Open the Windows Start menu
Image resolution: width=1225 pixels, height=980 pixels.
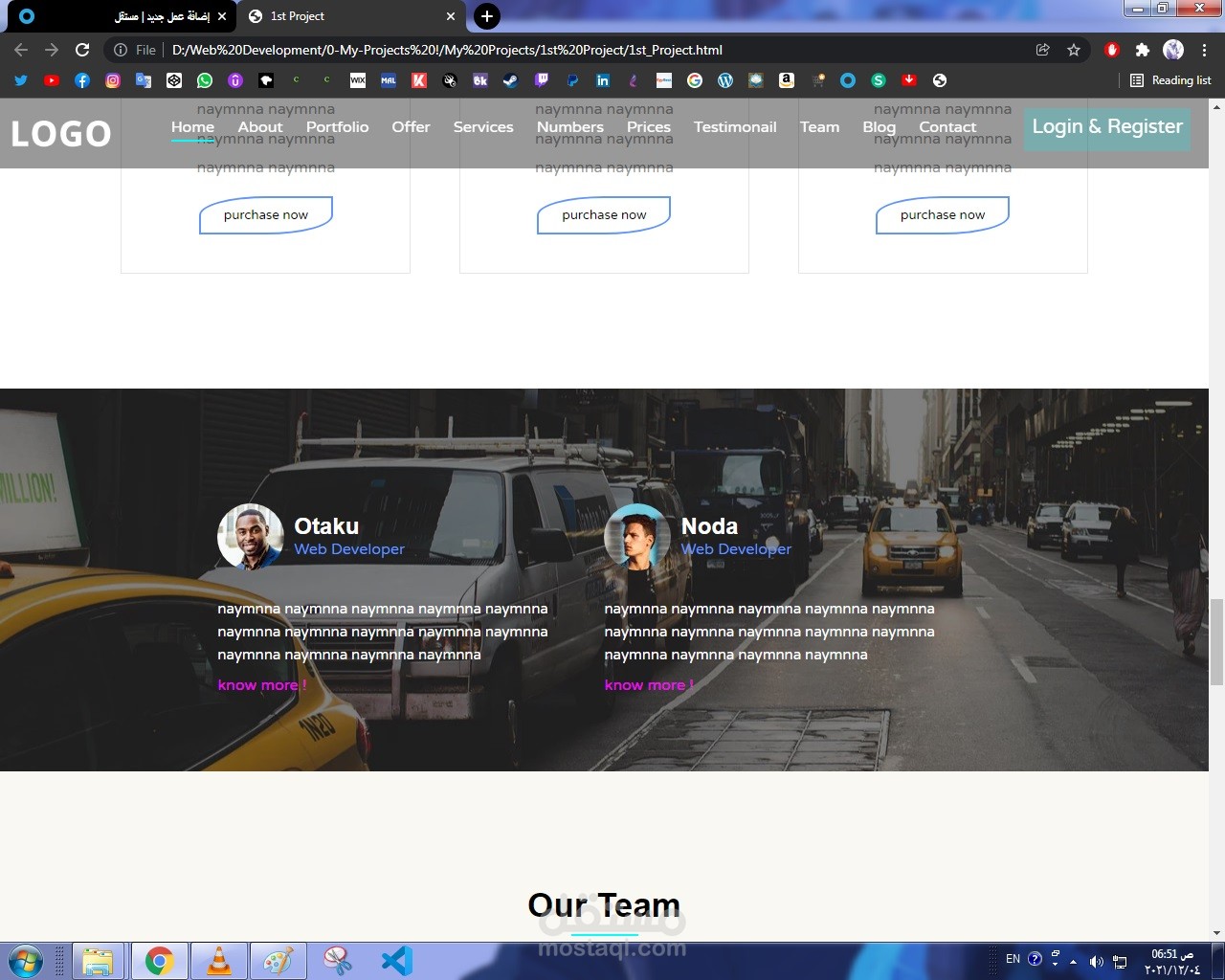(x=25, y=961)
